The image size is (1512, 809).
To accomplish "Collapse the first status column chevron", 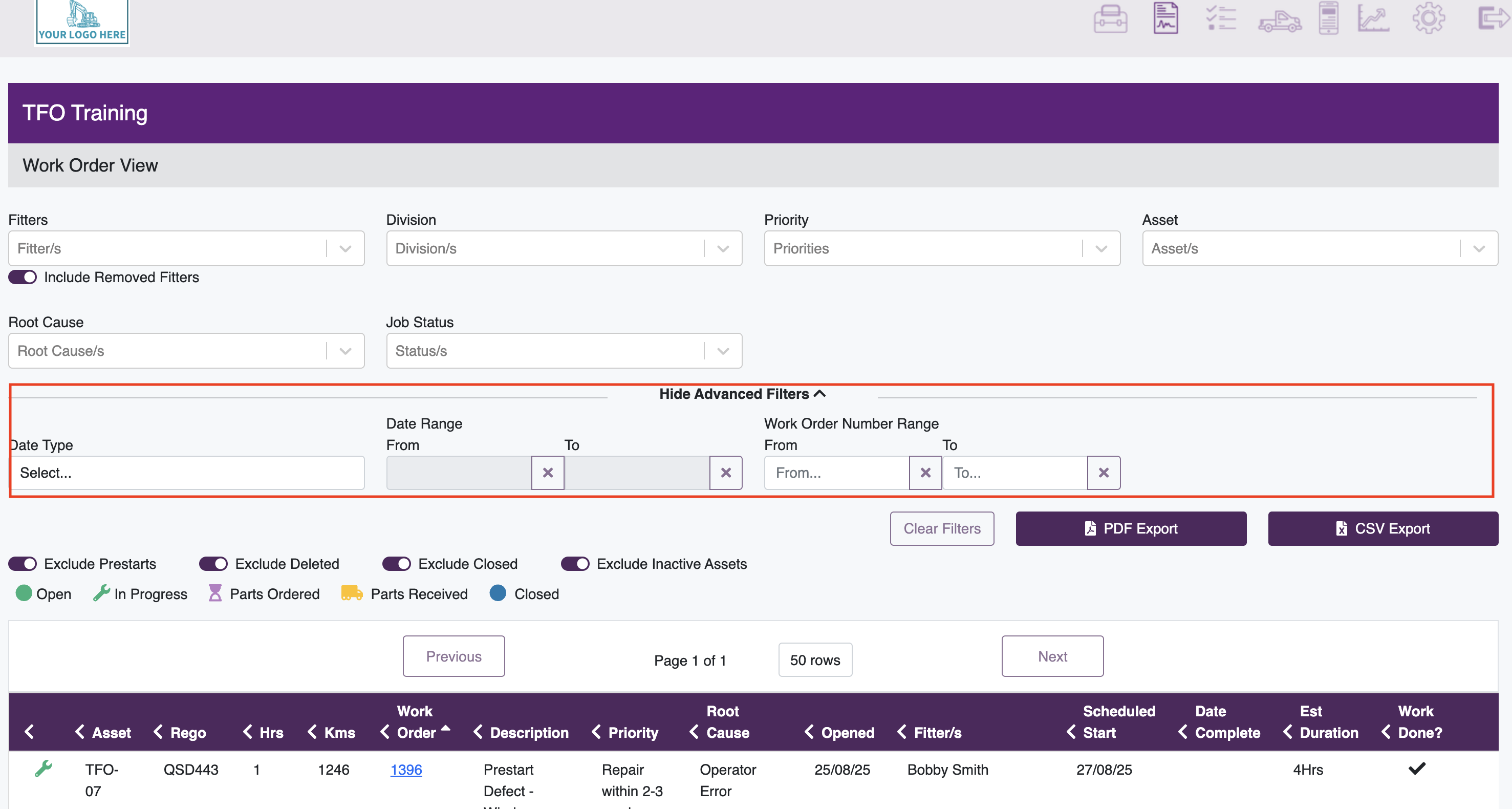I will (x=29, y=732).
